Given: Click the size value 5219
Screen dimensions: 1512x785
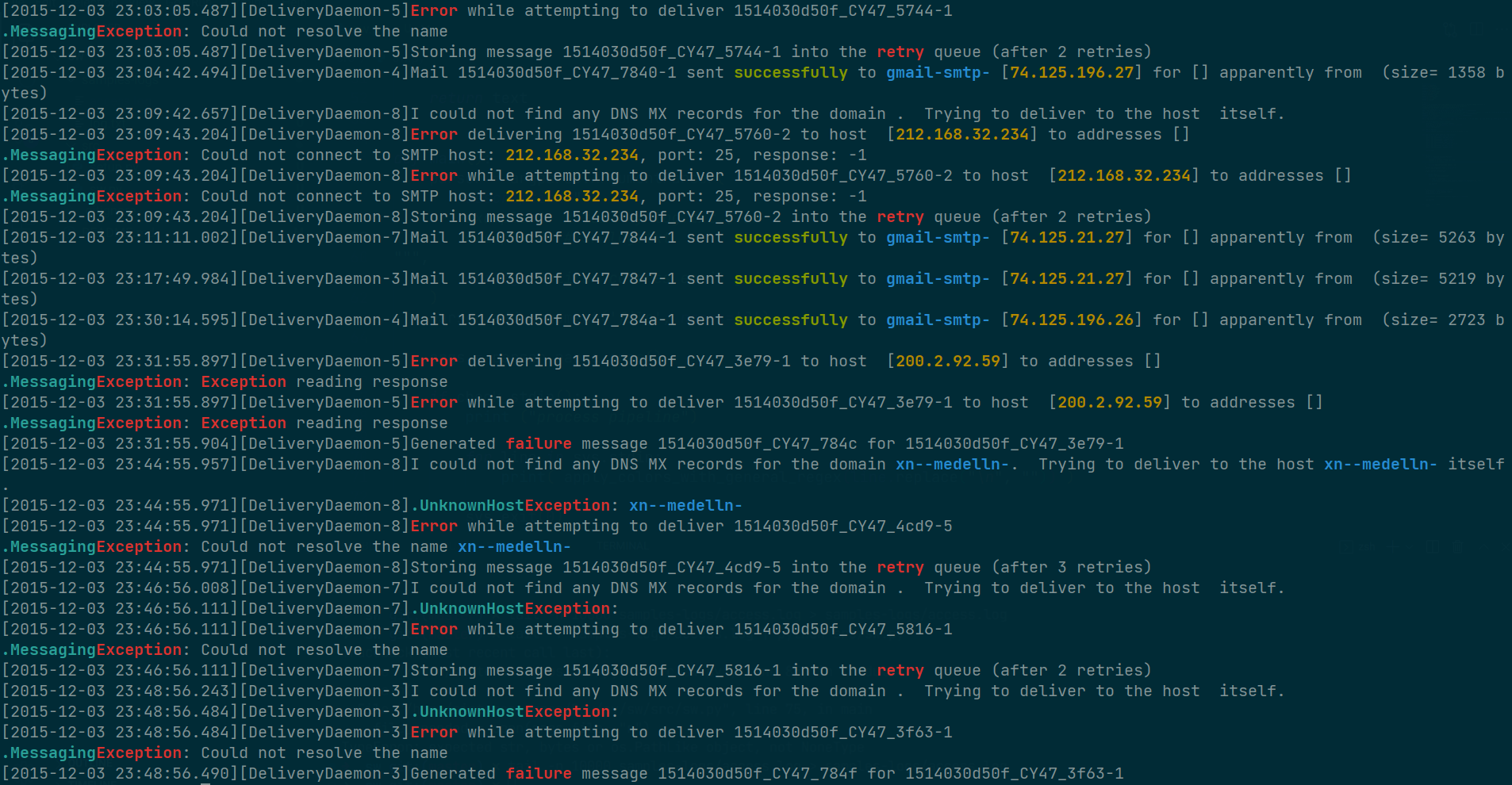Looking at the screenshot, I should [1456, 278].
